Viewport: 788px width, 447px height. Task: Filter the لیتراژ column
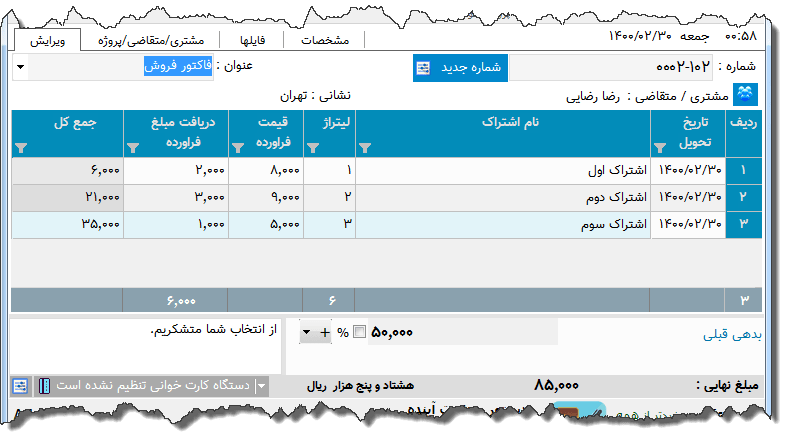pos(313,148)
